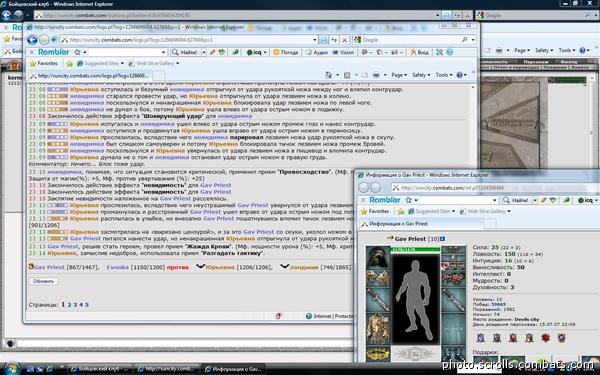Click the back arrow in the log window
Screen dimensions: 600x375
click(x=33, y=39)
